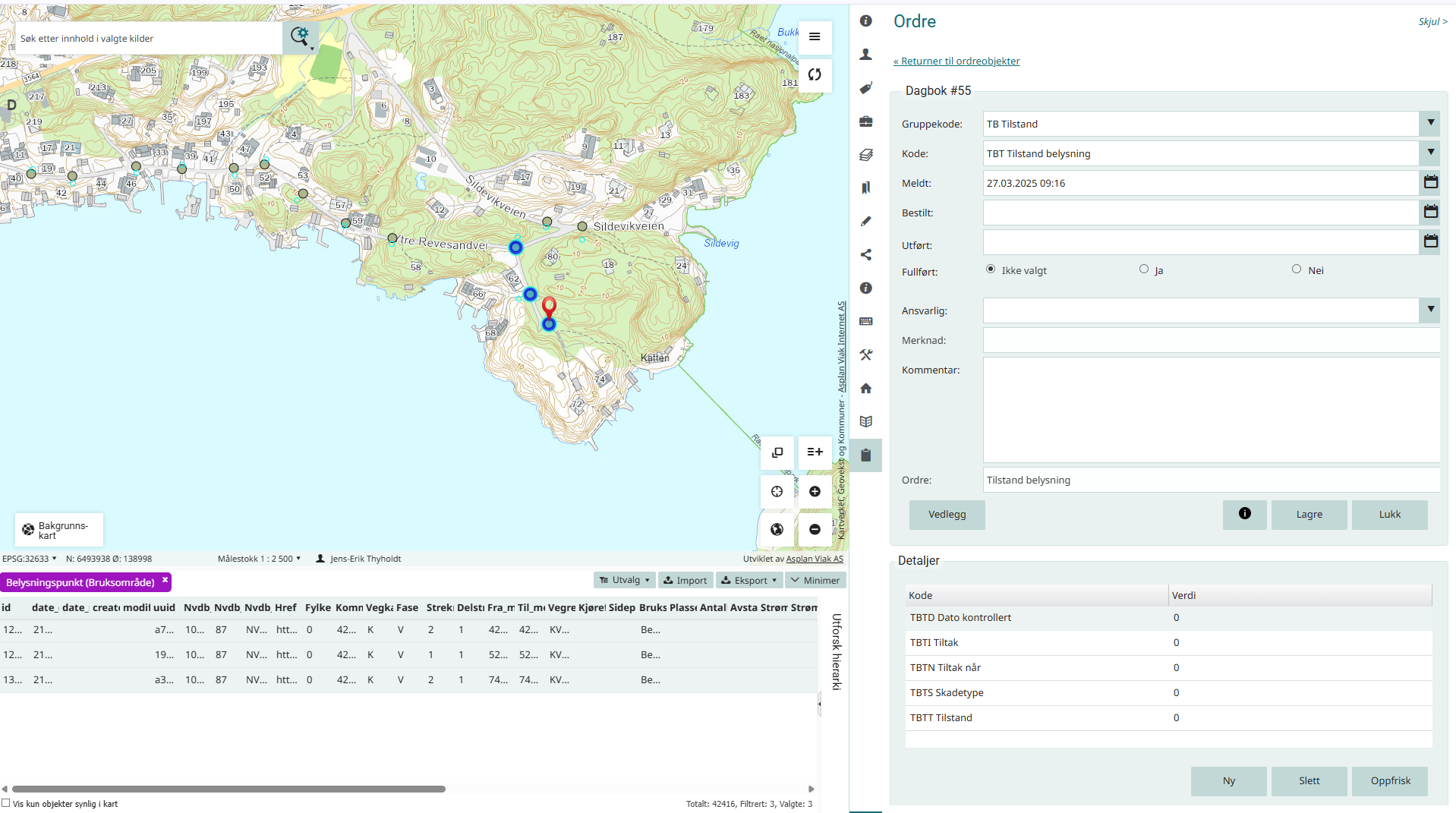Click the zoom out minus button
1456x813 pixels.
click(815, 529)
